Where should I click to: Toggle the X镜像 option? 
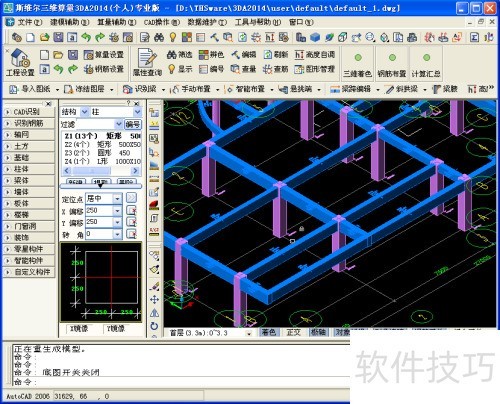79,329
